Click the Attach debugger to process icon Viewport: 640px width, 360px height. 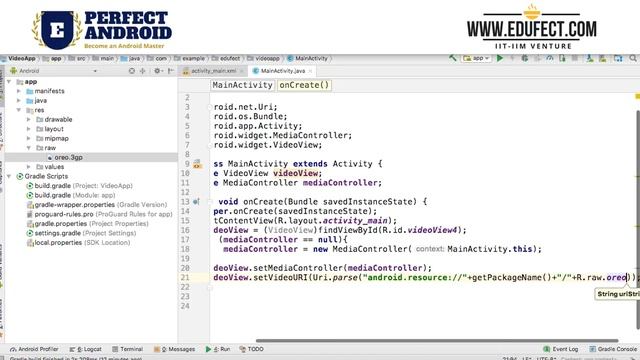[562, 58]
